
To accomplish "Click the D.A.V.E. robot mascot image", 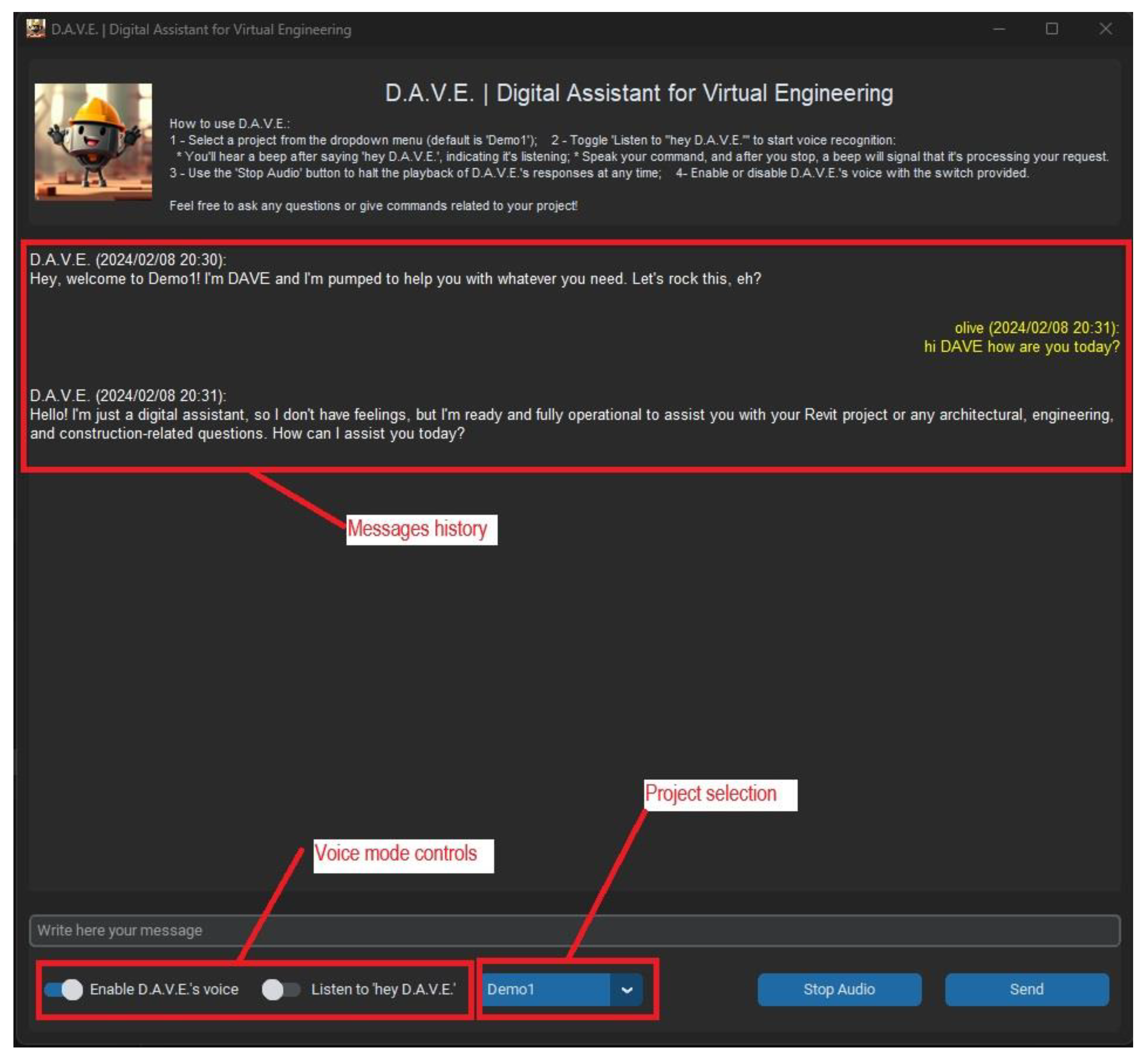I will click(x=93, y=142).
